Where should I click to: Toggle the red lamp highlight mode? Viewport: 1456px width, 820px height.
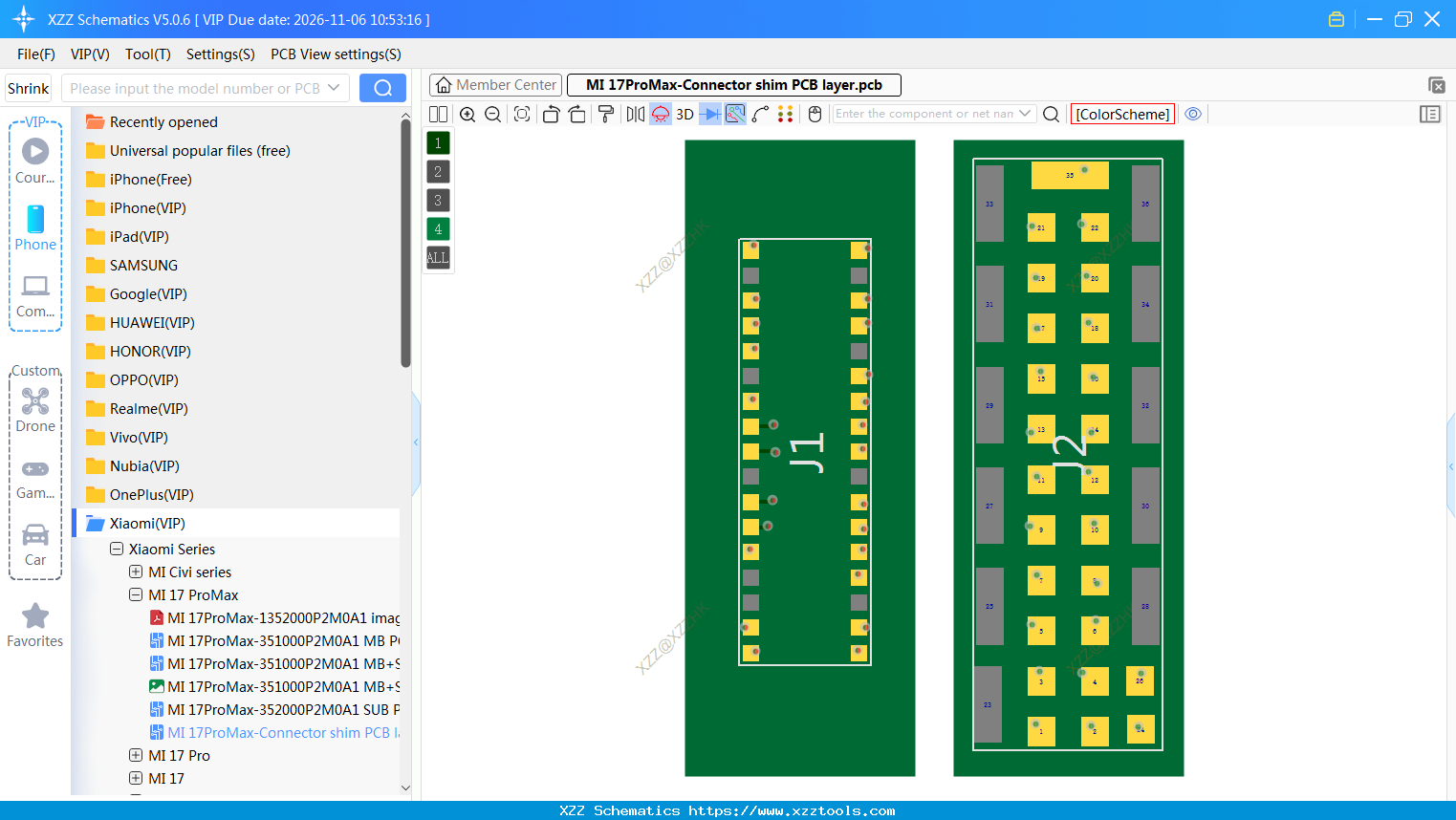pos(661,114)
